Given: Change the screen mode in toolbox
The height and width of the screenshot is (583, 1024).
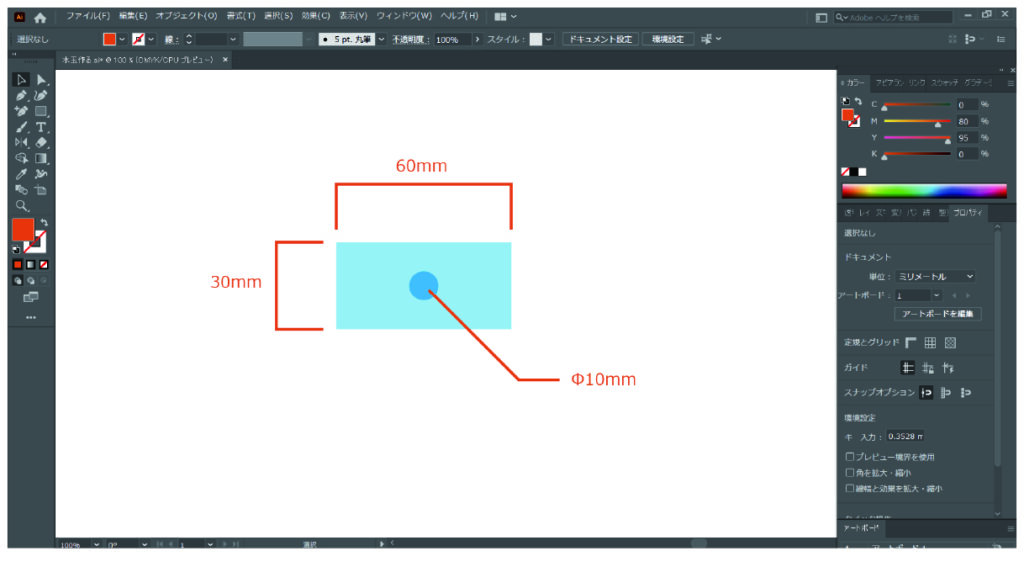Looking at the screenshot, I should [x=31, y=298].
